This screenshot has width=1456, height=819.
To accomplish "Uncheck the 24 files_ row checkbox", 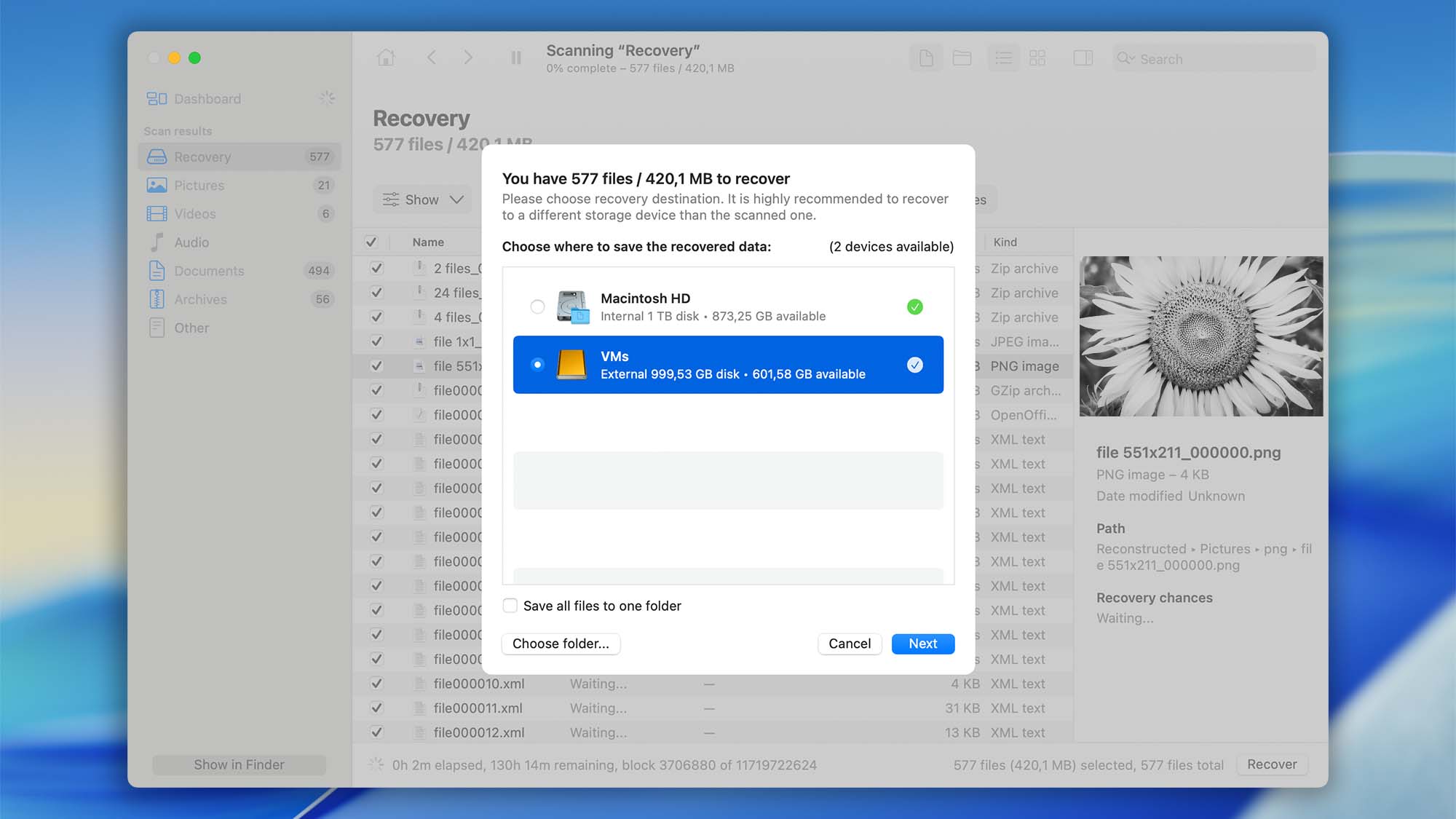I will click(x=376, y=293).
